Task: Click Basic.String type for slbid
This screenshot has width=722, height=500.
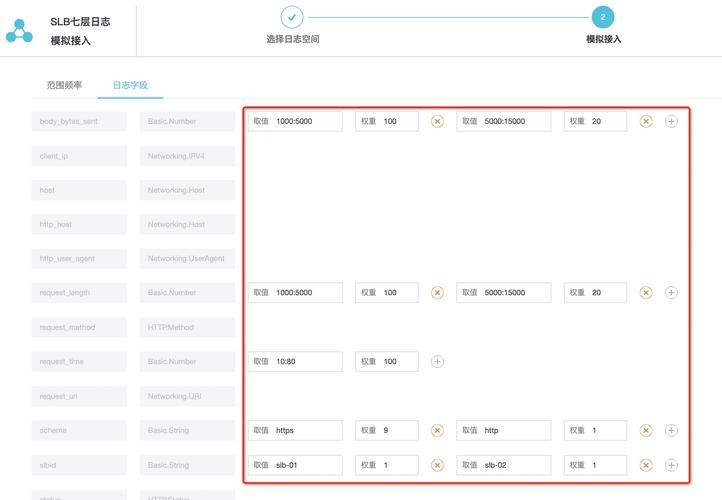Action: (x=187, y=465)
